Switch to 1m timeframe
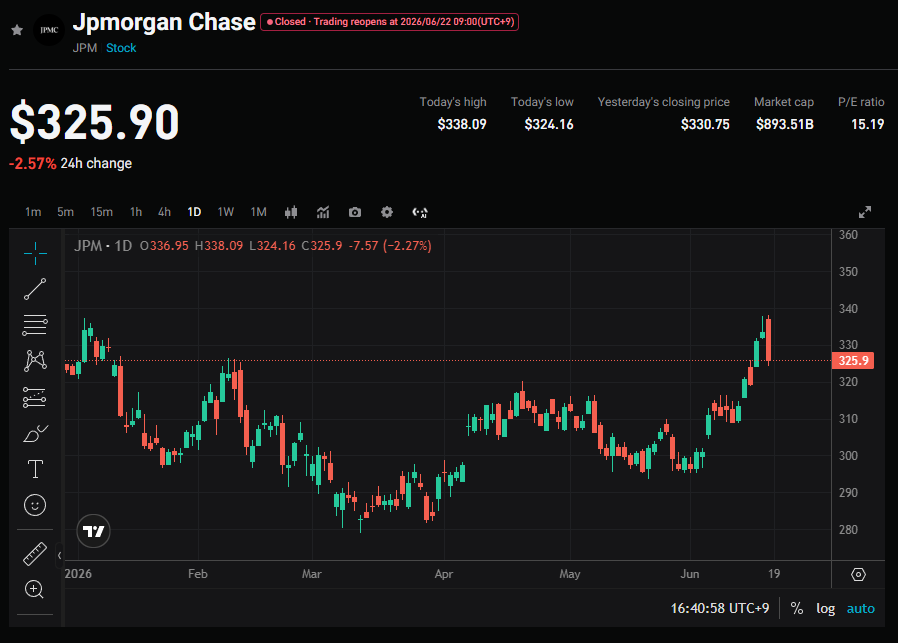Viewport: 898px width, 643px height. pyautogui.click(x=33, y=212)
